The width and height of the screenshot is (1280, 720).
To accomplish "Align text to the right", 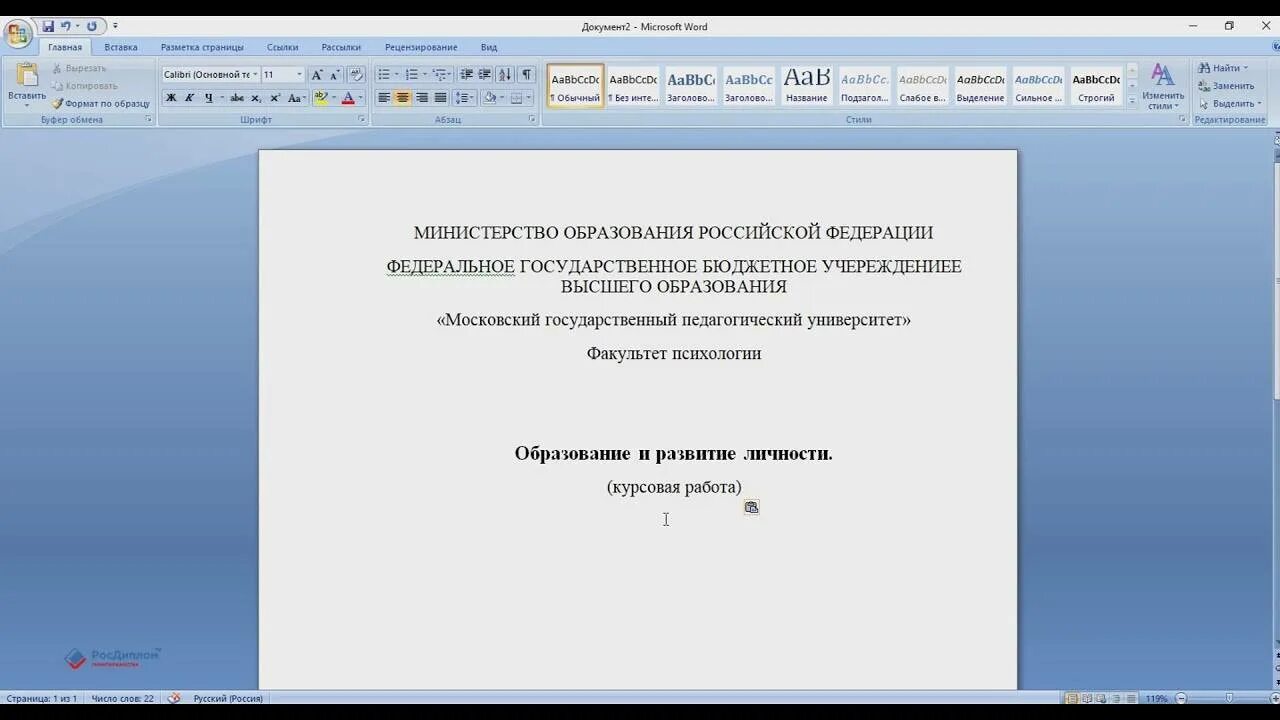I will click(x=421, y=98).
